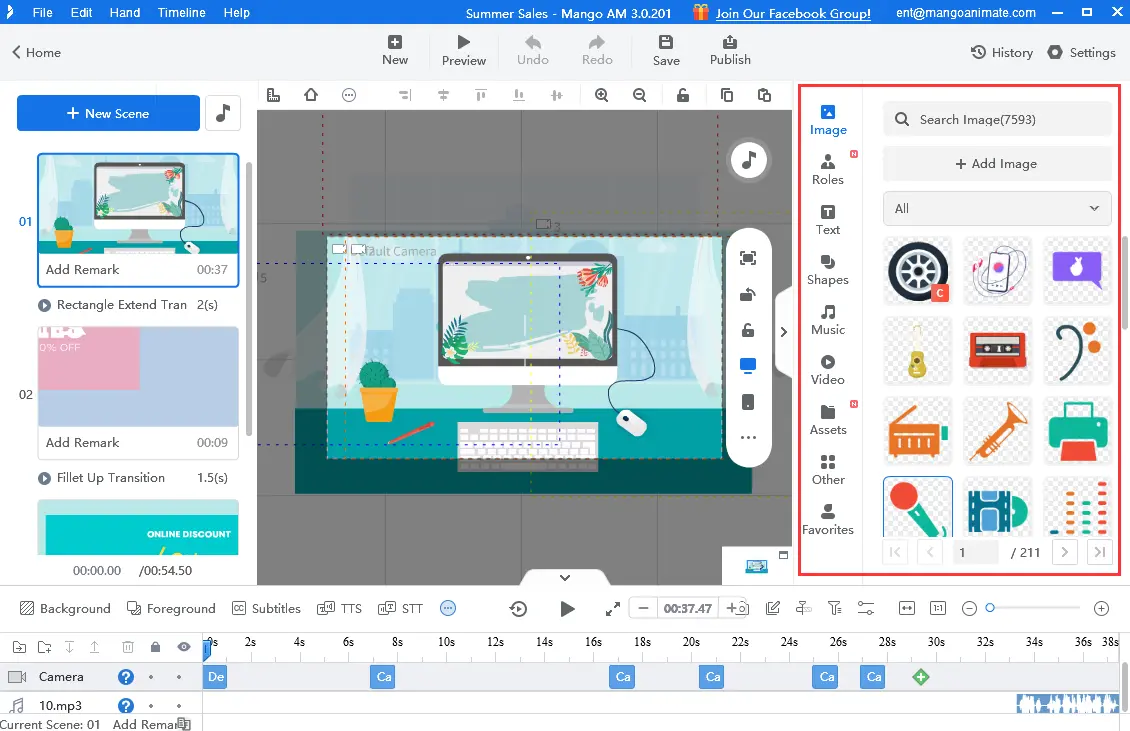This screenshot has width=1130, height=731.
Task: Select the Shapes category icon
Action: coord(827,269)
